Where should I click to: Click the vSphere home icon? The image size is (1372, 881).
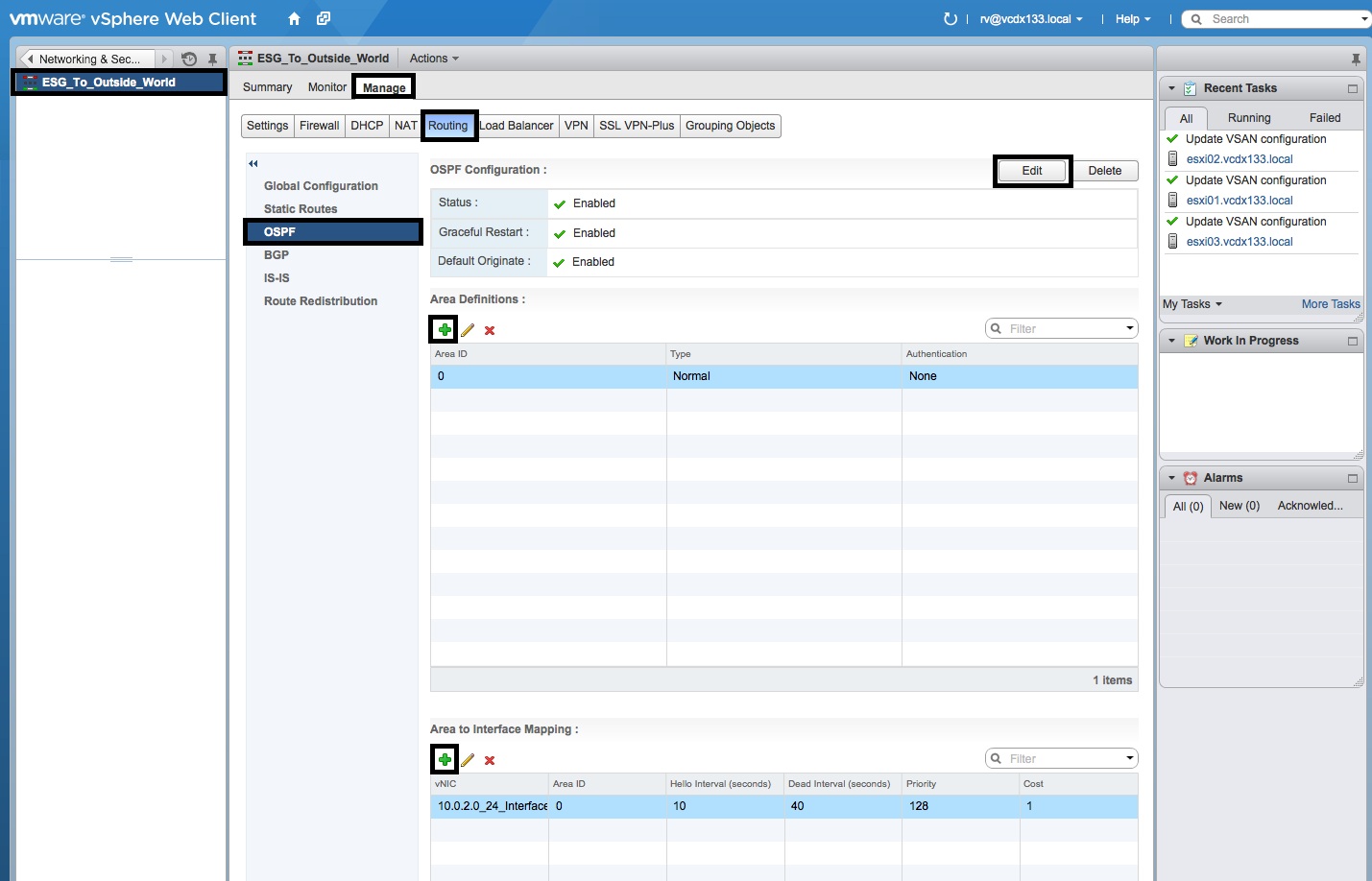coord(294,19)
